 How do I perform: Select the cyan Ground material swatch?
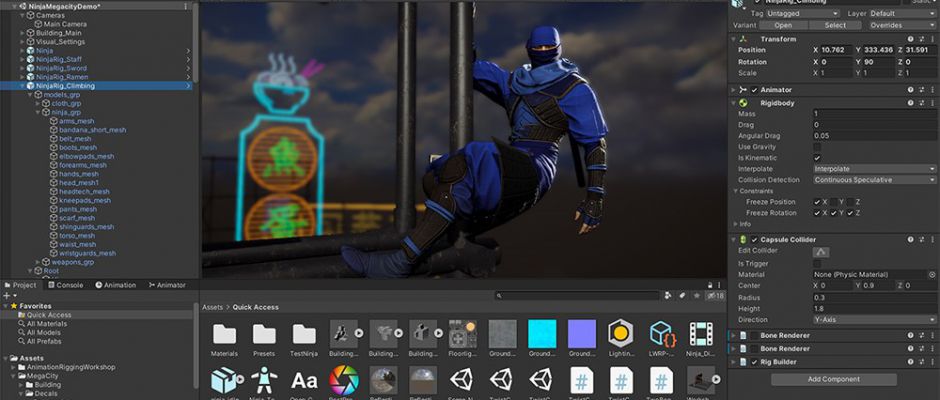click(542, 333)
